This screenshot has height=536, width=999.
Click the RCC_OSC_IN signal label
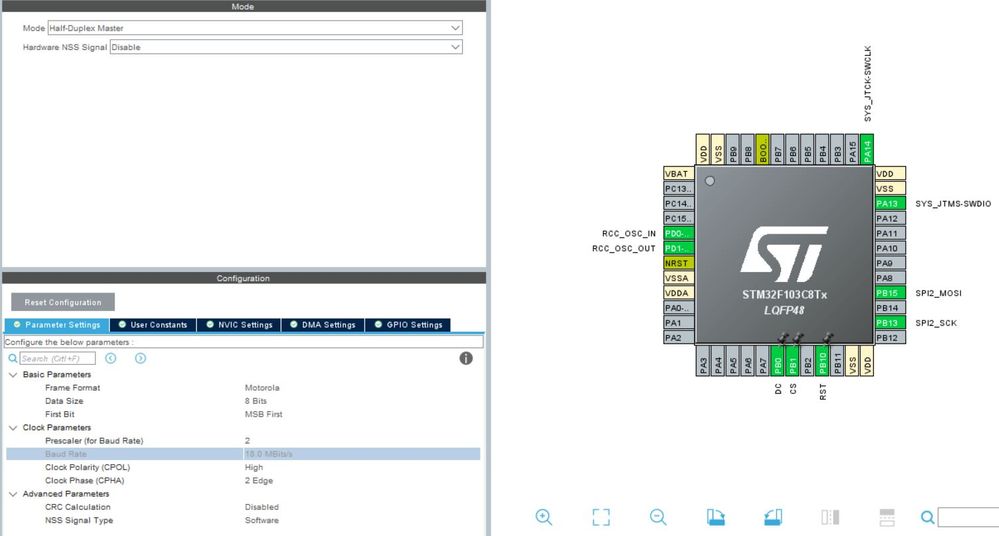pyautogui.click(x=629, y=234)
